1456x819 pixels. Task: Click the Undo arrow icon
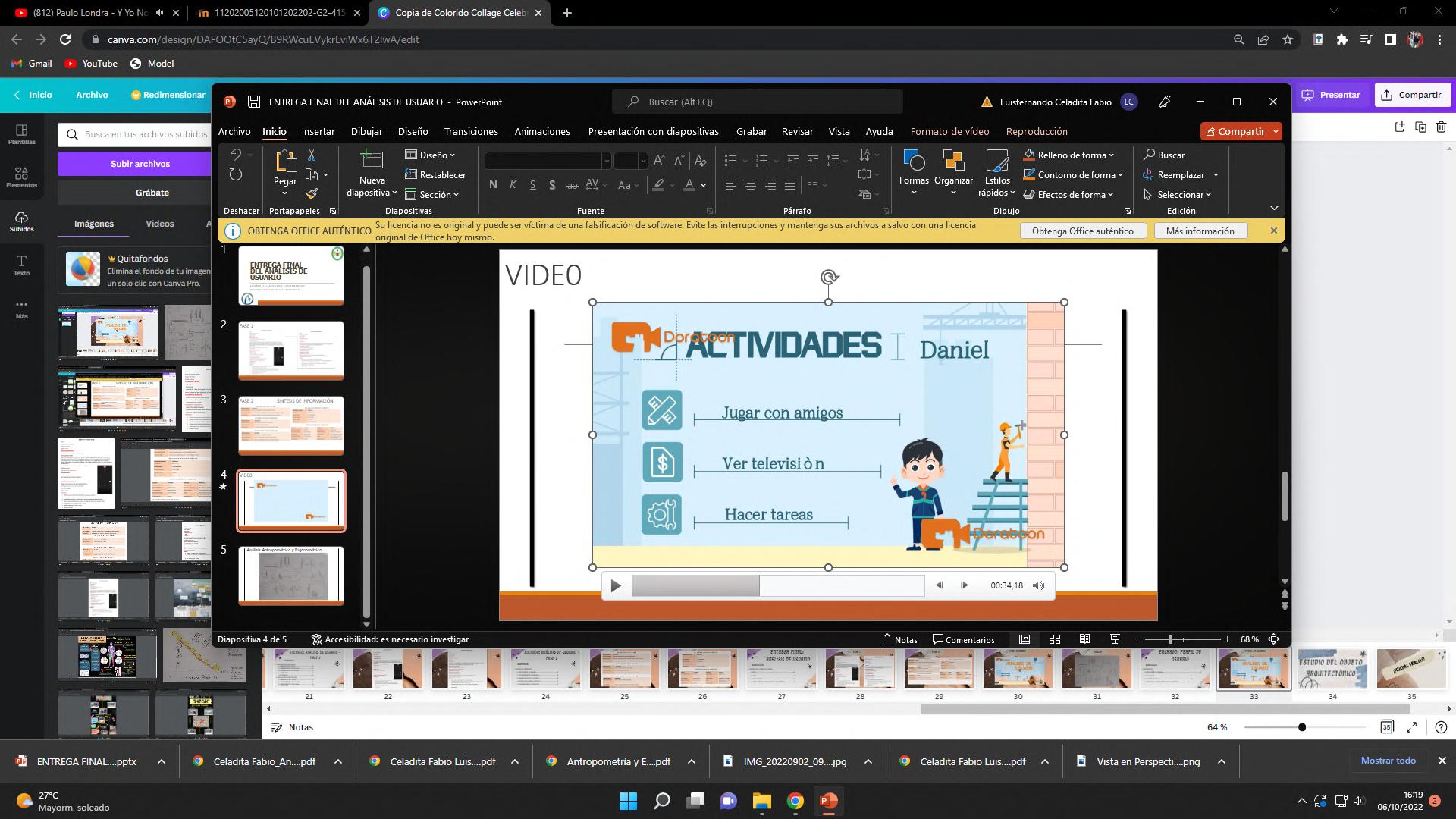tap(236, 155)
